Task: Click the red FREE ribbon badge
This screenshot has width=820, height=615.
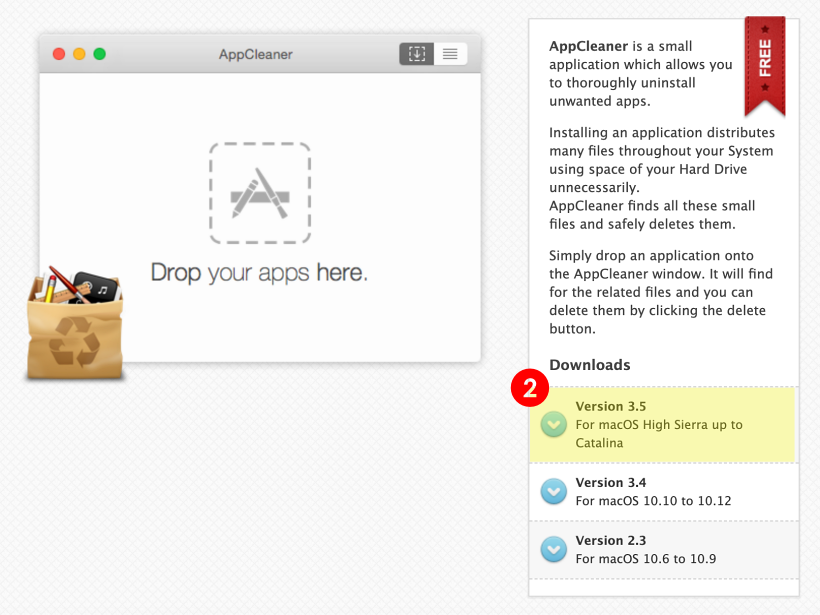Action: (765, 66)
